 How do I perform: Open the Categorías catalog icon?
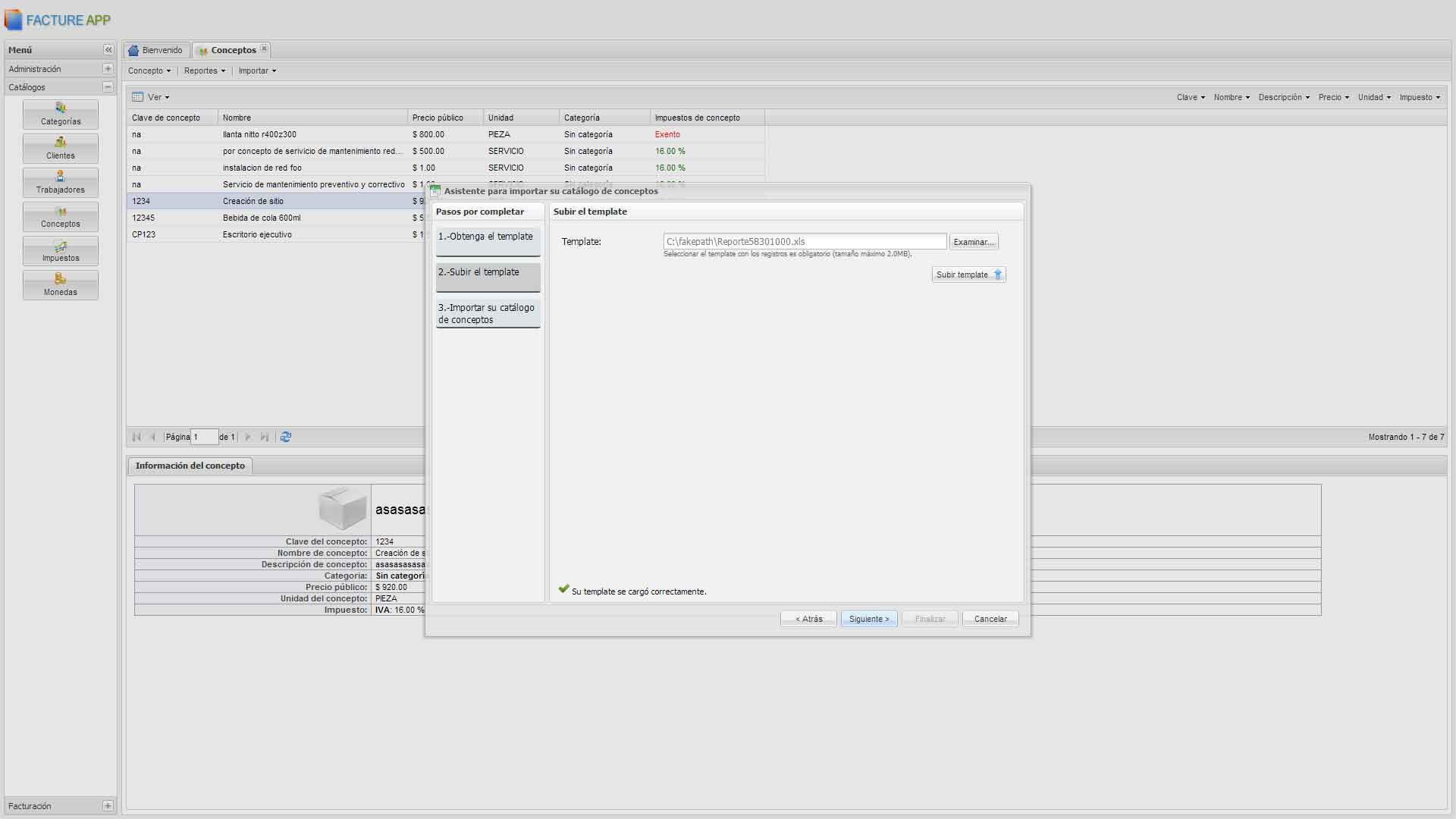point(61,114)
